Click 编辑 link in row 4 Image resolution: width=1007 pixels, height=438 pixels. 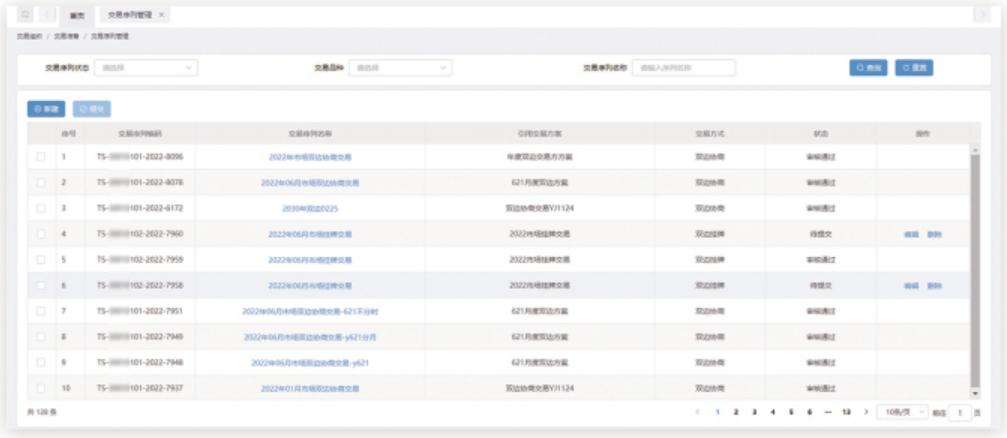(911, 234)
